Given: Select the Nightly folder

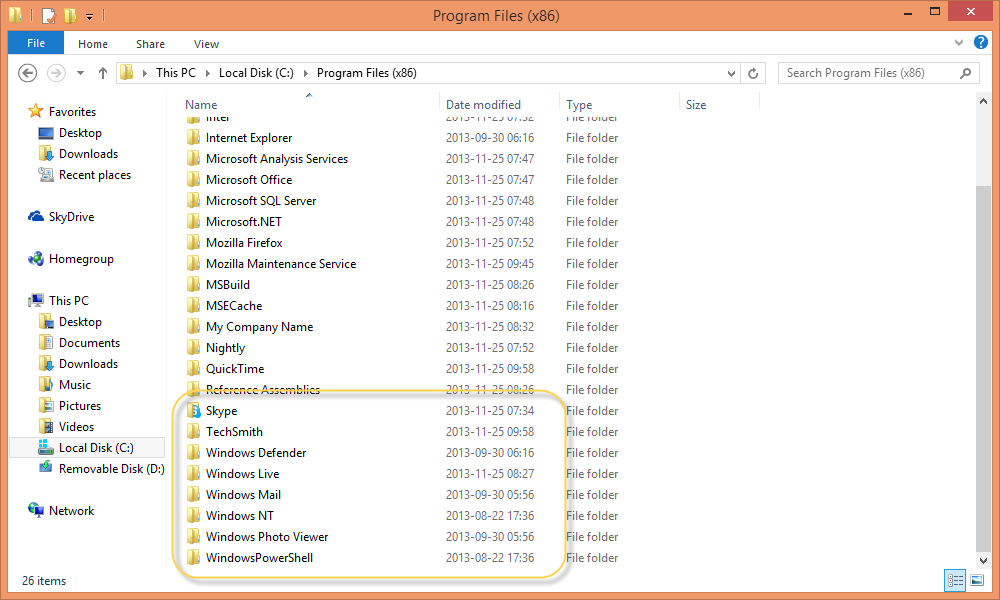Looking at the screenshot, I should 225,348.
